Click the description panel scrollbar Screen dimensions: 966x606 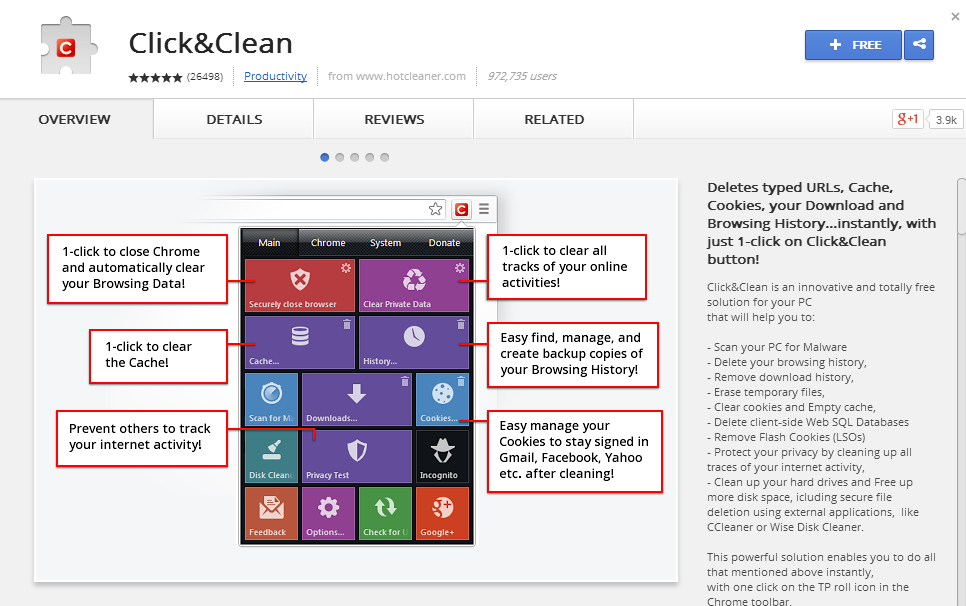[962, 207]
